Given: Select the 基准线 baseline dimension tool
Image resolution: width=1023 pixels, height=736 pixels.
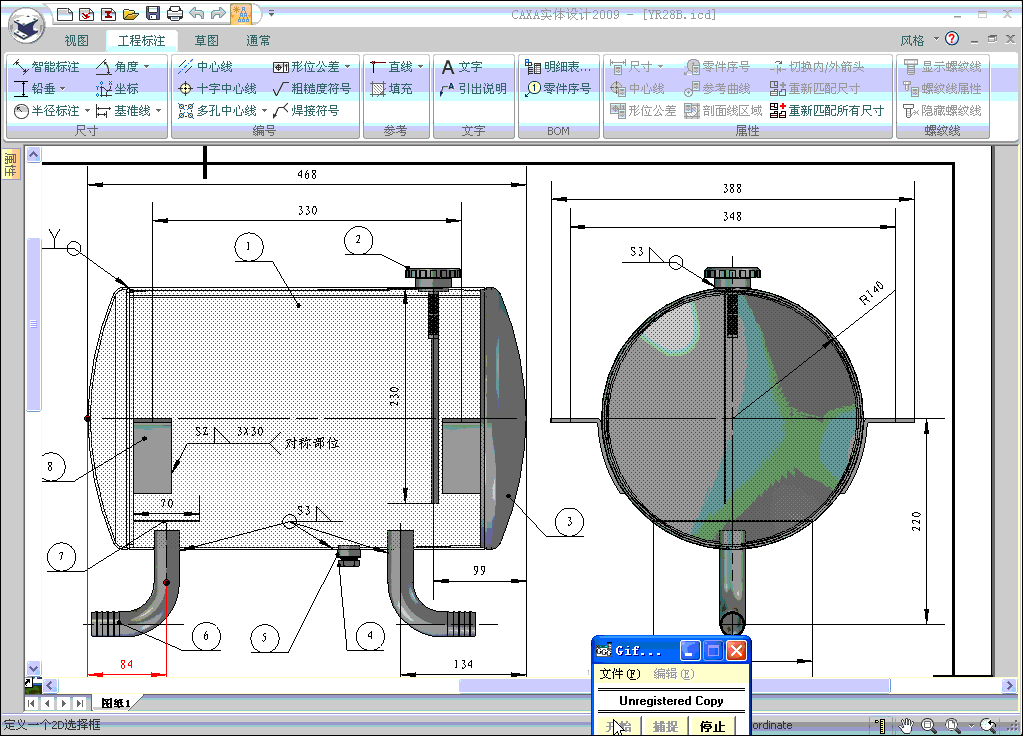Looking at the screenshot, I should pyautogui.click(x=123, y=110).
